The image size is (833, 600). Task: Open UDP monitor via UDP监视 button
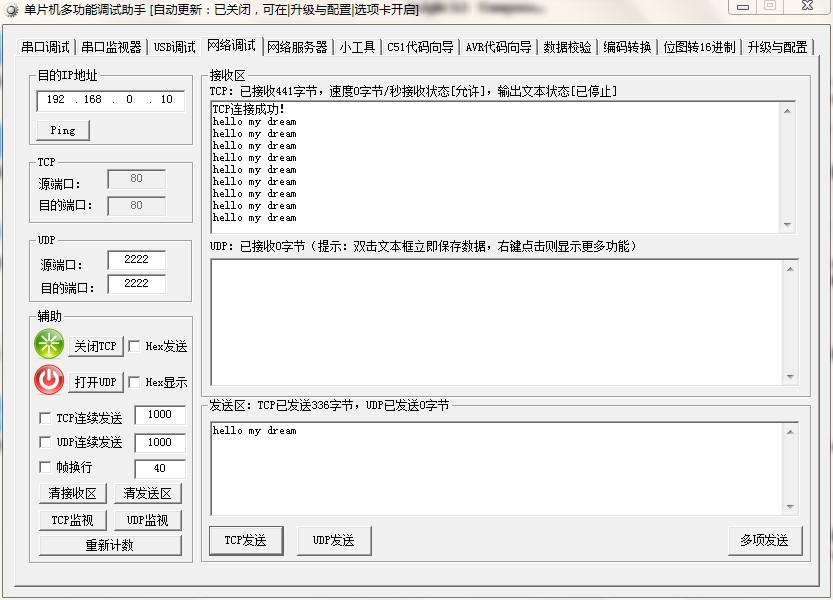click(147, 519)
